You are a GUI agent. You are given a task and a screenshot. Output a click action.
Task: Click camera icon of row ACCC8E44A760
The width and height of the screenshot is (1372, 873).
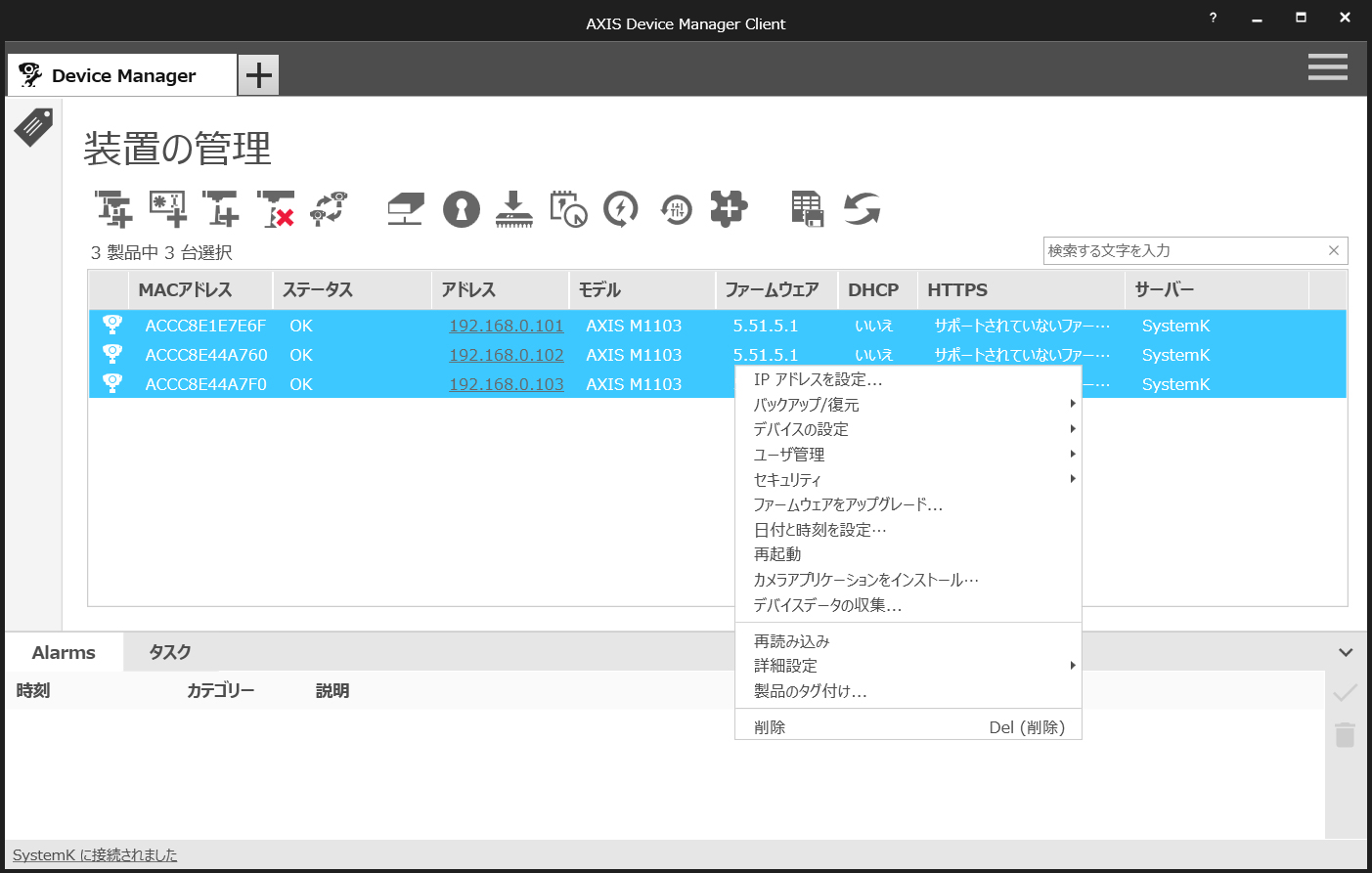(x=112, y=355)
